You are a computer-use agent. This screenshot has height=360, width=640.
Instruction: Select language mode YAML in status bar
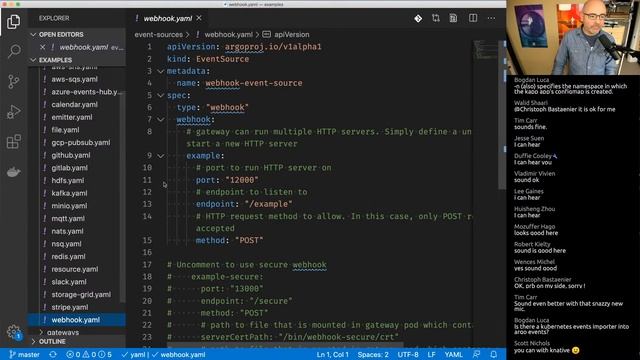click(x=453, y=354)
